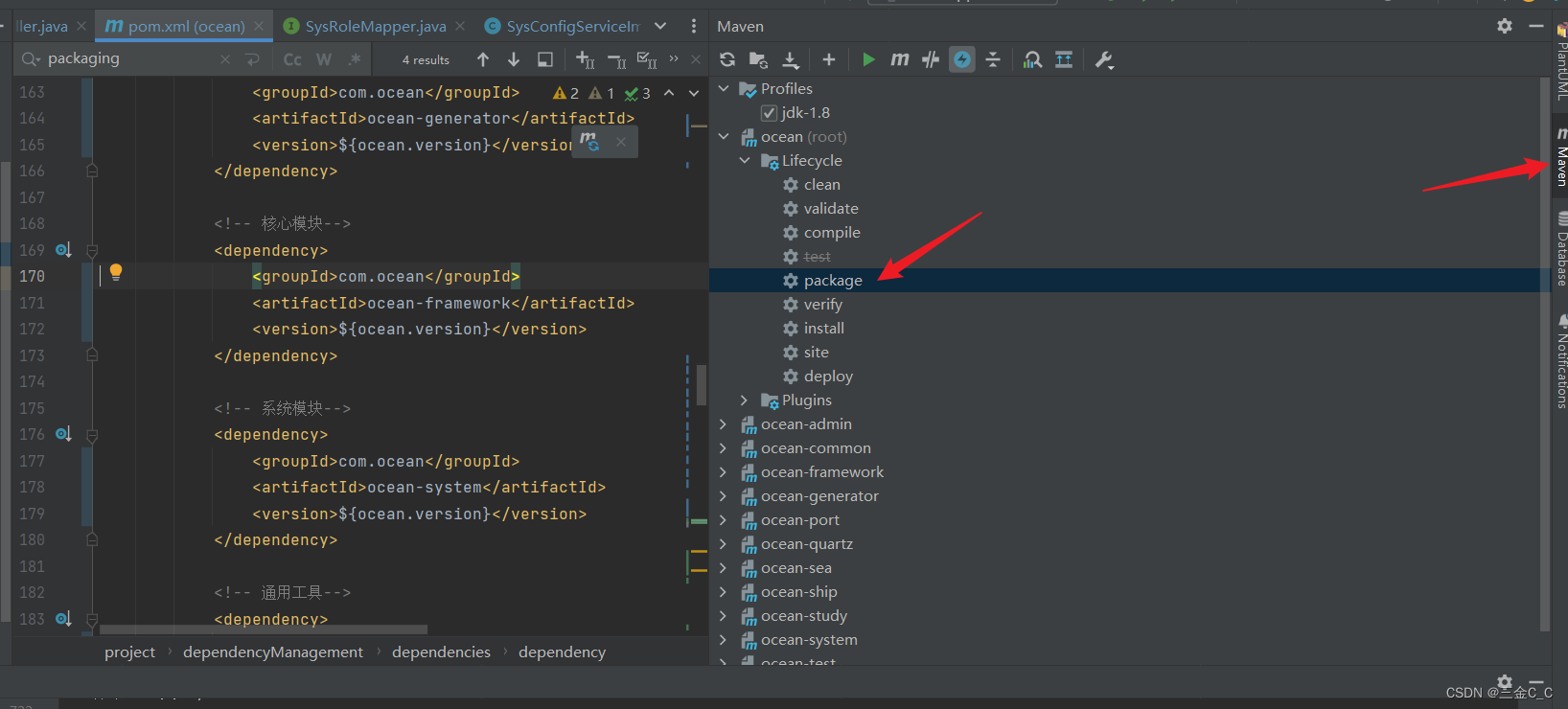
Task: Expand the Plugins node
Action: click(745, 400)
